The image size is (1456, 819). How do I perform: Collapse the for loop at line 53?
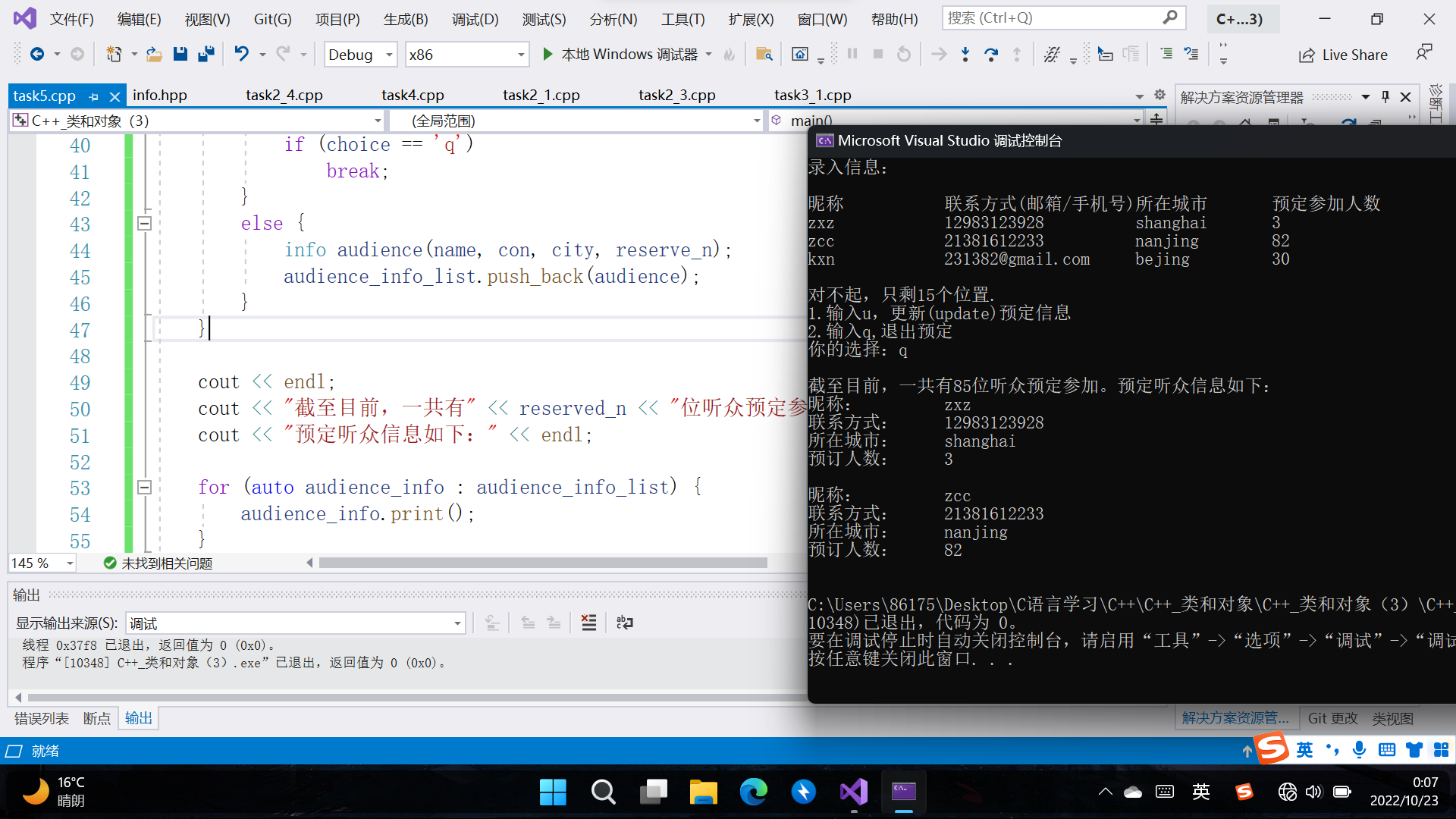coord(144,487)
